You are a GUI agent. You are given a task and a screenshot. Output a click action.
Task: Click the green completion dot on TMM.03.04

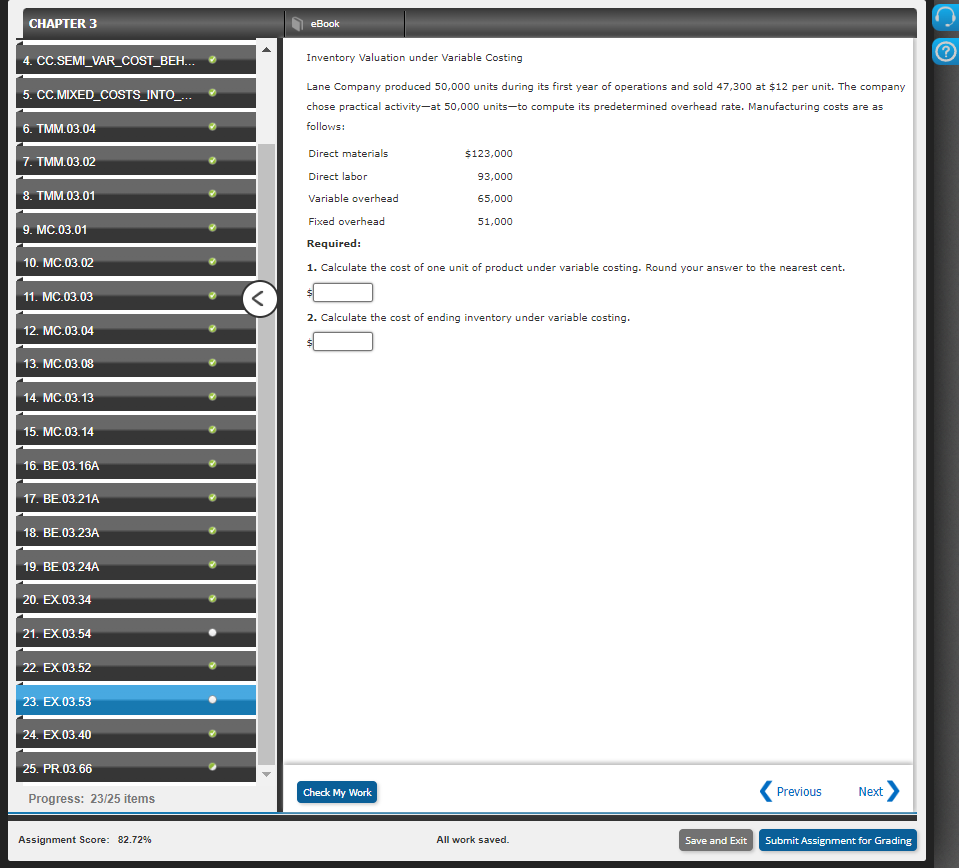pos(211,127)
